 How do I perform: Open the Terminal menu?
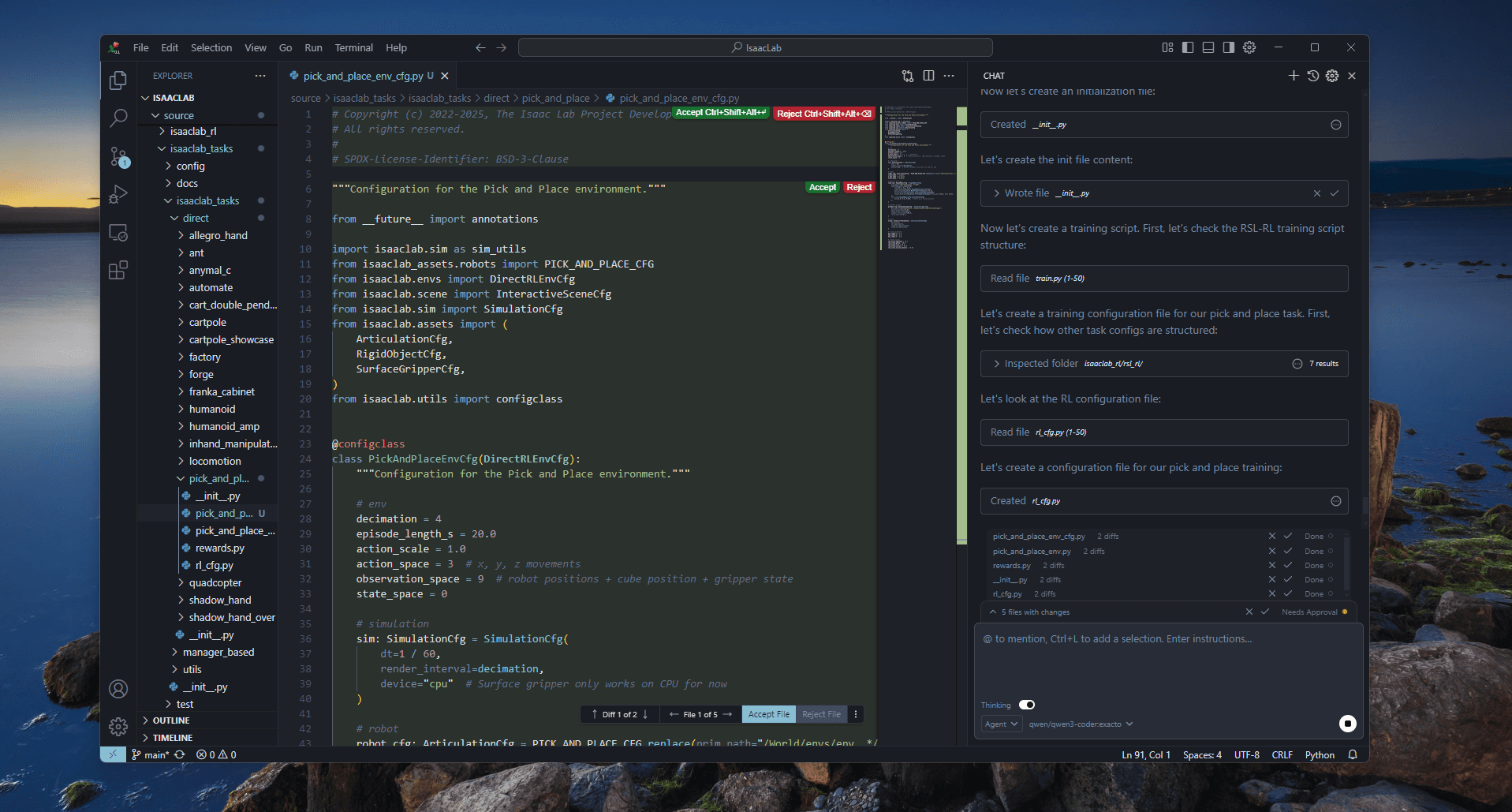point(353,47)
